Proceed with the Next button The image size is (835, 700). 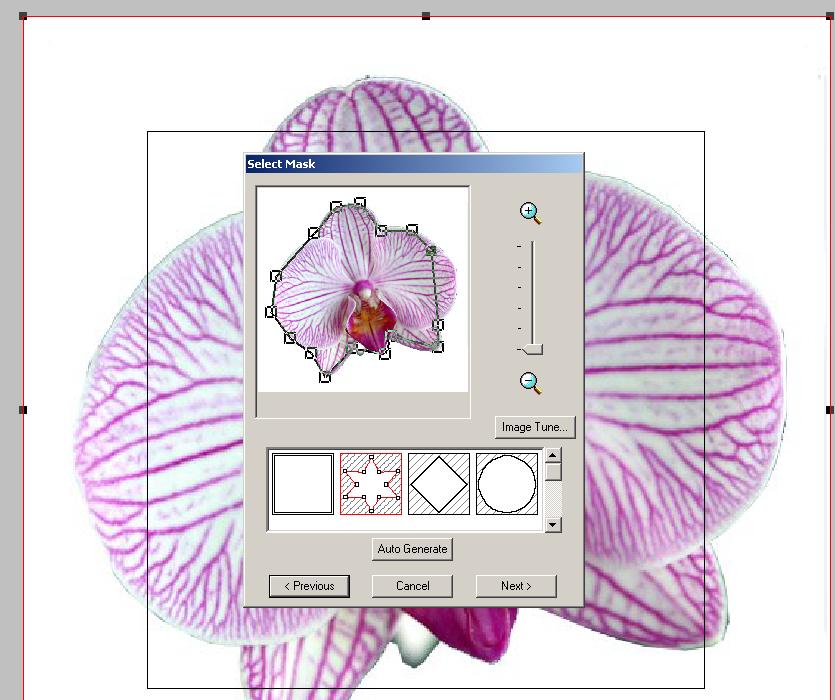pyautogui.click(x=516, y=586)
